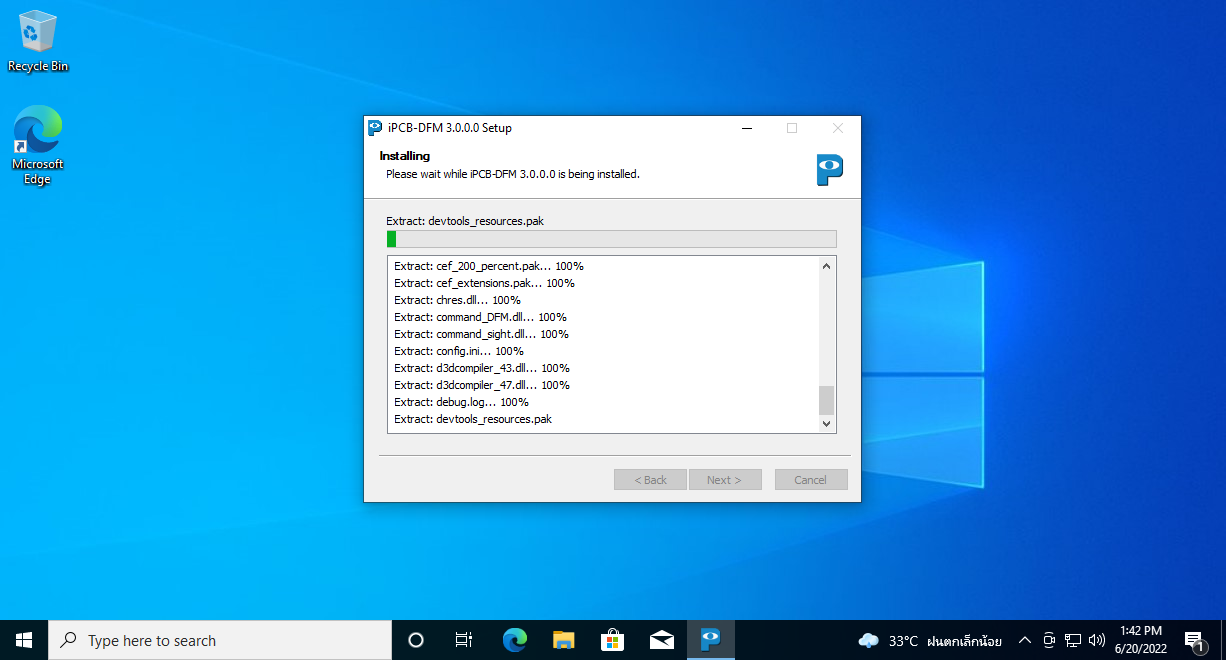Click the log list scrollbar up arrow

coord(826,266)
